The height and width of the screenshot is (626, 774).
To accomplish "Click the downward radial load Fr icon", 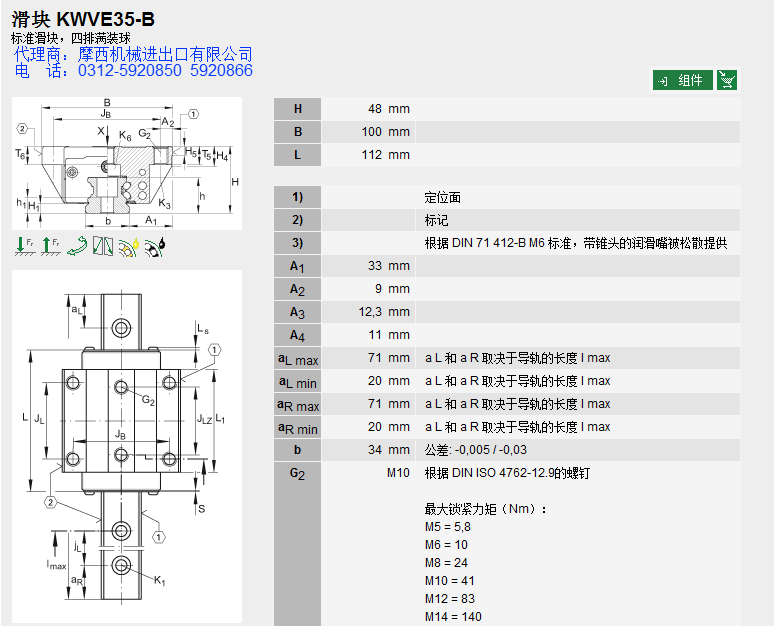I will tap(23, 246).
